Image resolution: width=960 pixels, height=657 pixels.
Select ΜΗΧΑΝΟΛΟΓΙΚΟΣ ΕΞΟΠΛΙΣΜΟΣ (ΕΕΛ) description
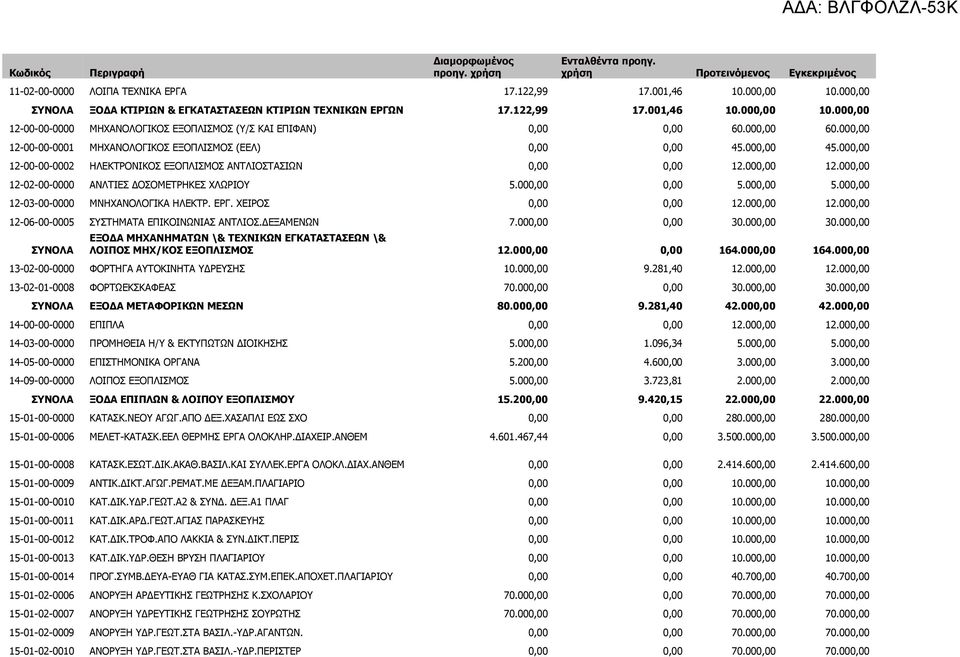point(174,148)
